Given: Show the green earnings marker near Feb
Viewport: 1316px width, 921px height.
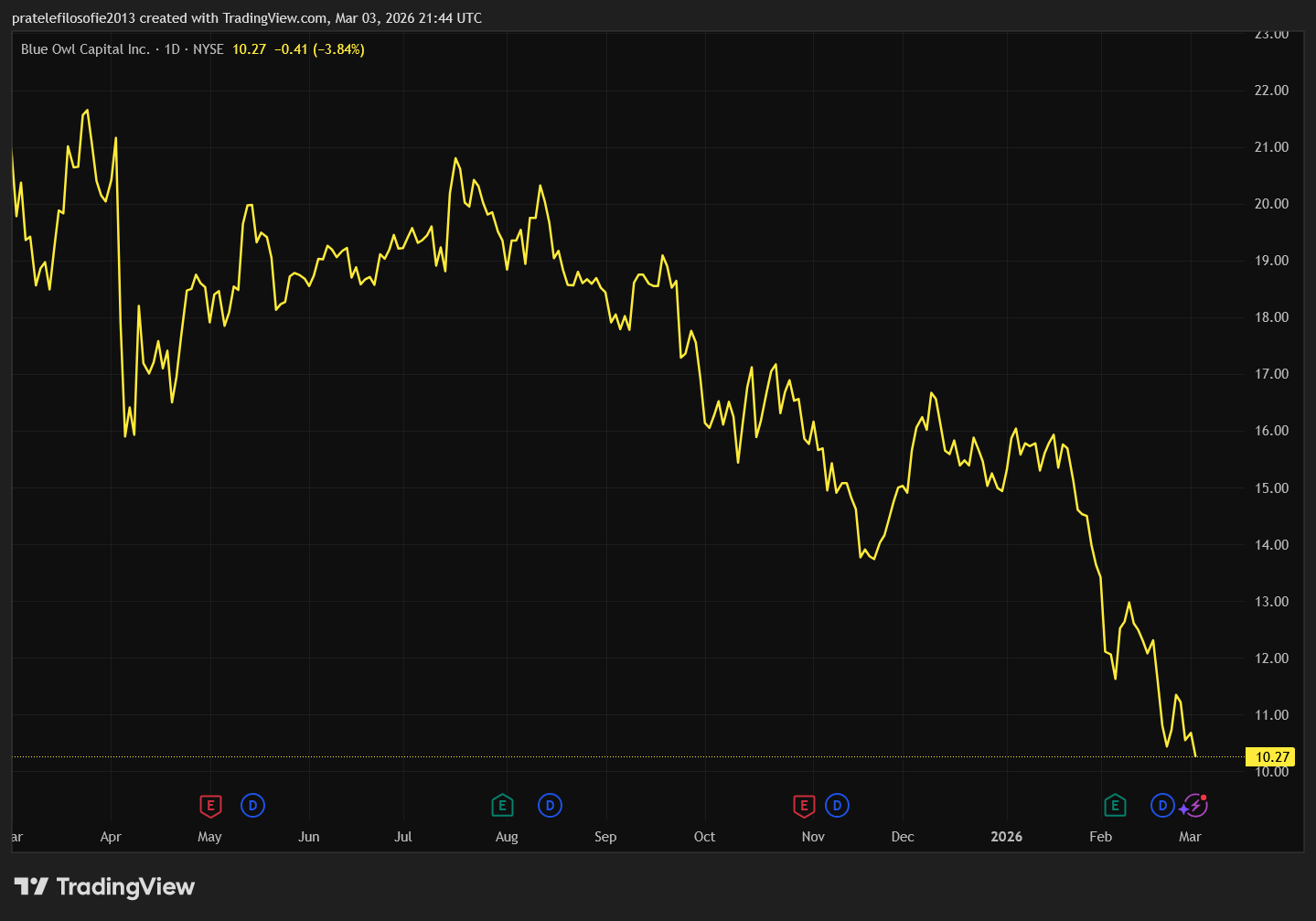Looking at the screenshot, I should coord(1115,806).
